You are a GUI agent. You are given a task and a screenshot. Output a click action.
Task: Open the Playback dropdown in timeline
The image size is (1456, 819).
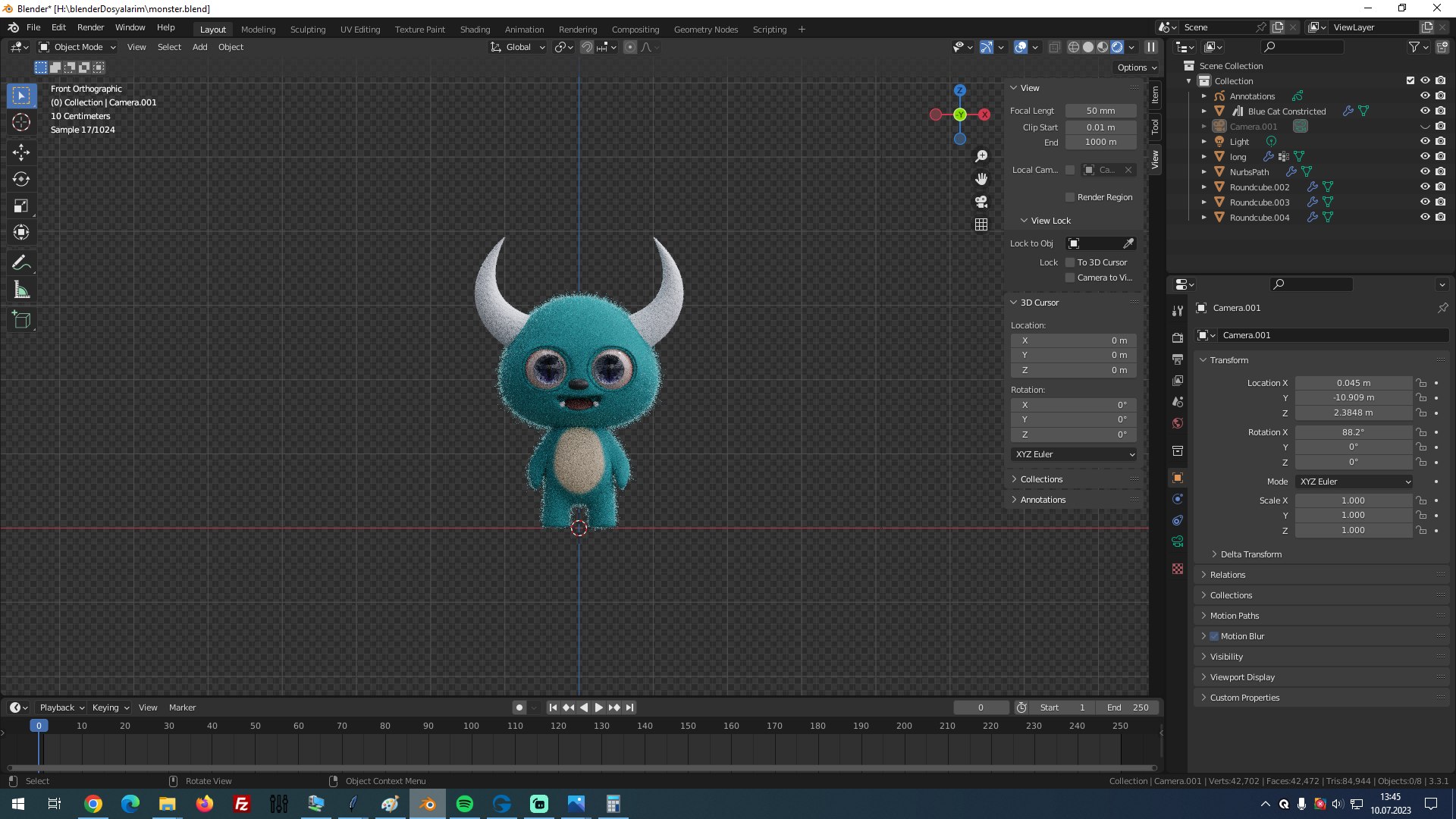tap(61, 708)
